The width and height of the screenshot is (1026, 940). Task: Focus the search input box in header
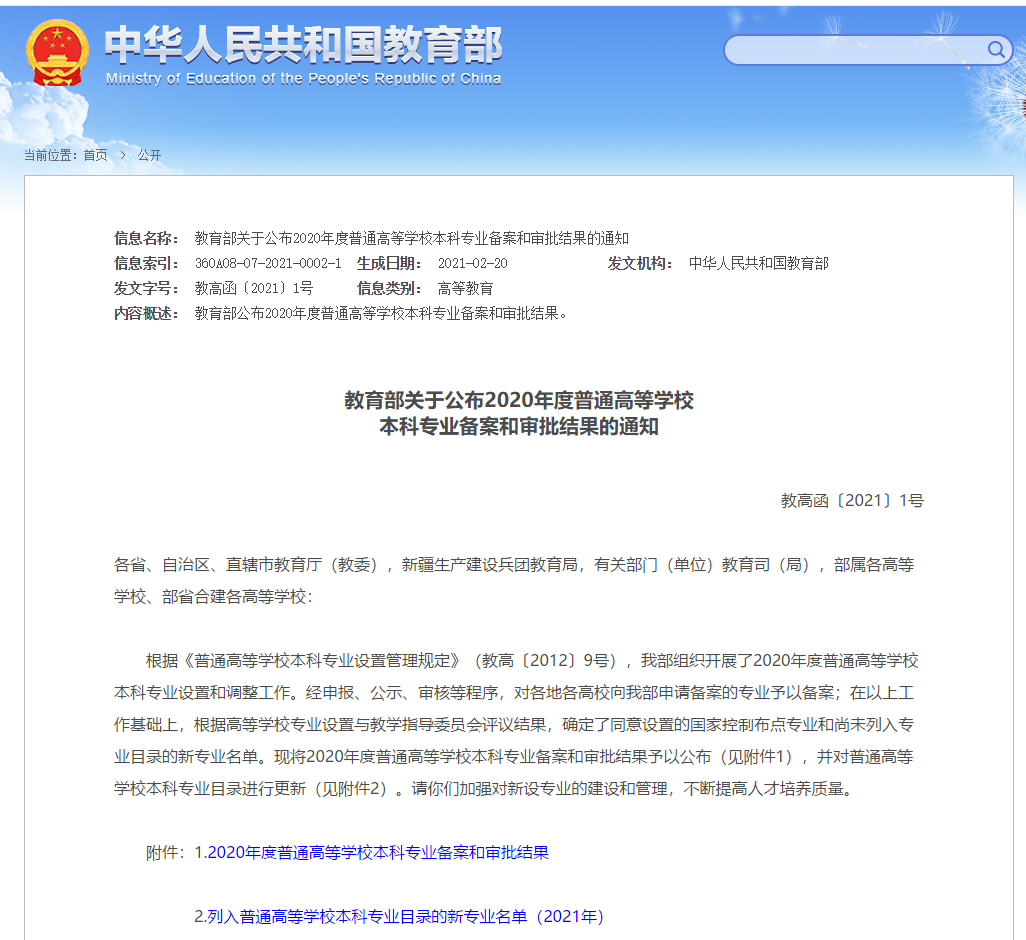coord(855,50)
